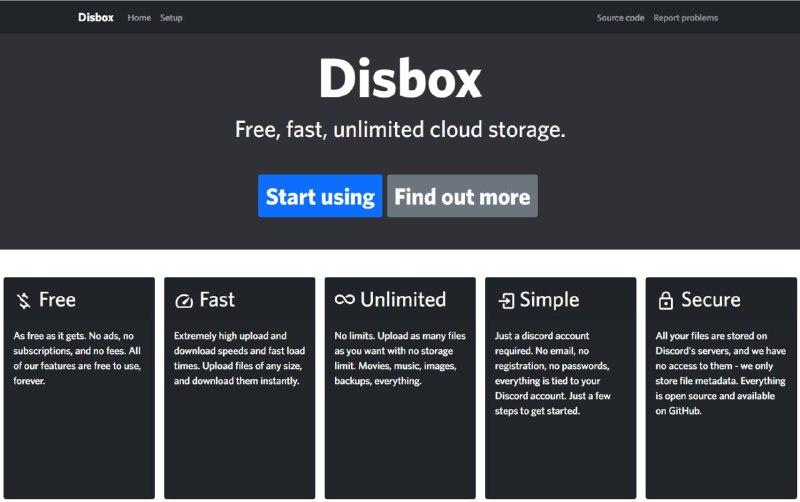Open the Setup nav link
The image size is (800, 502).
[x=171, y=18]
